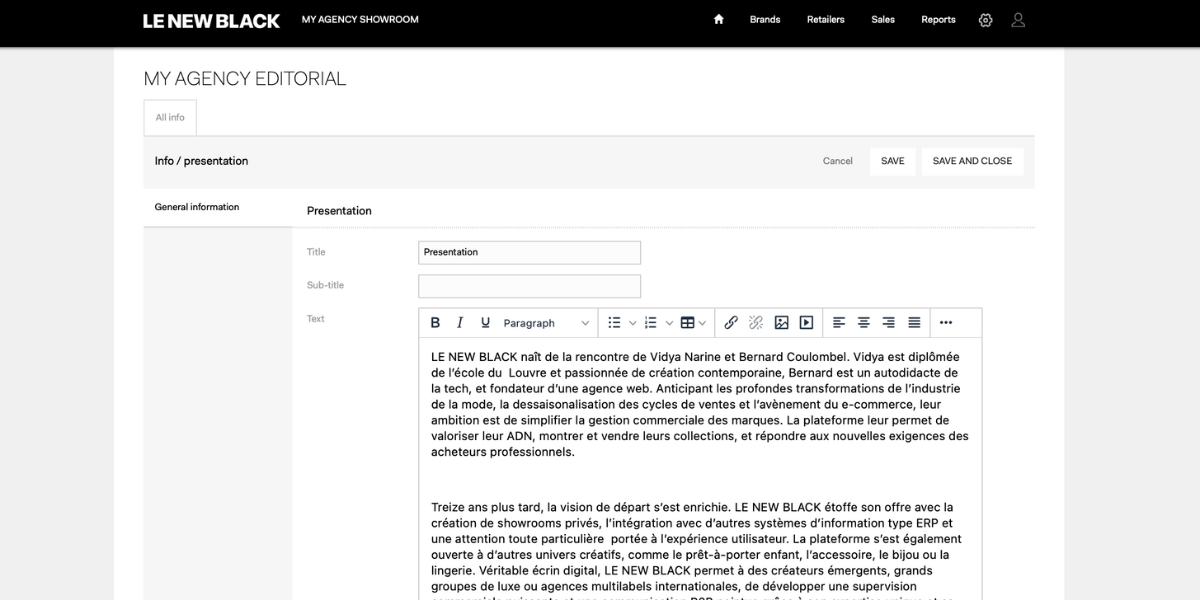The width and height of the screenshot is (1200, 600).
Task: Open settings gear in top bar
Action: tap(985, 20)
